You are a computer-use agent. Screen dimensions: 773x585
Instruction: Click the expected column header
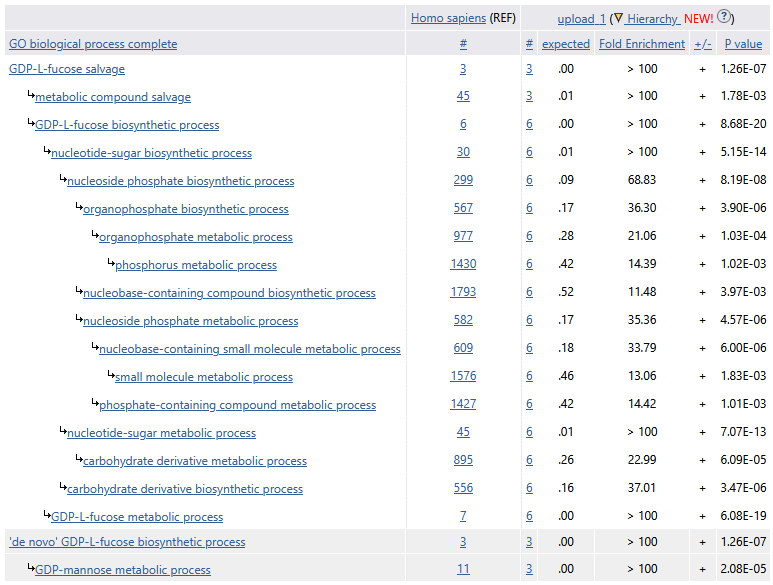566,44
